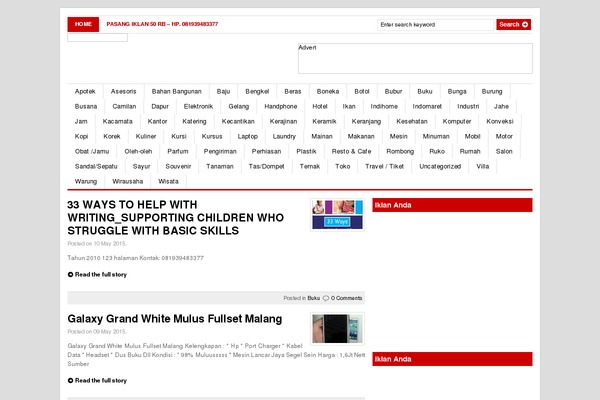Open the Souvenir category
This screenshot has height=400, width=600.
tap(178, 166)
